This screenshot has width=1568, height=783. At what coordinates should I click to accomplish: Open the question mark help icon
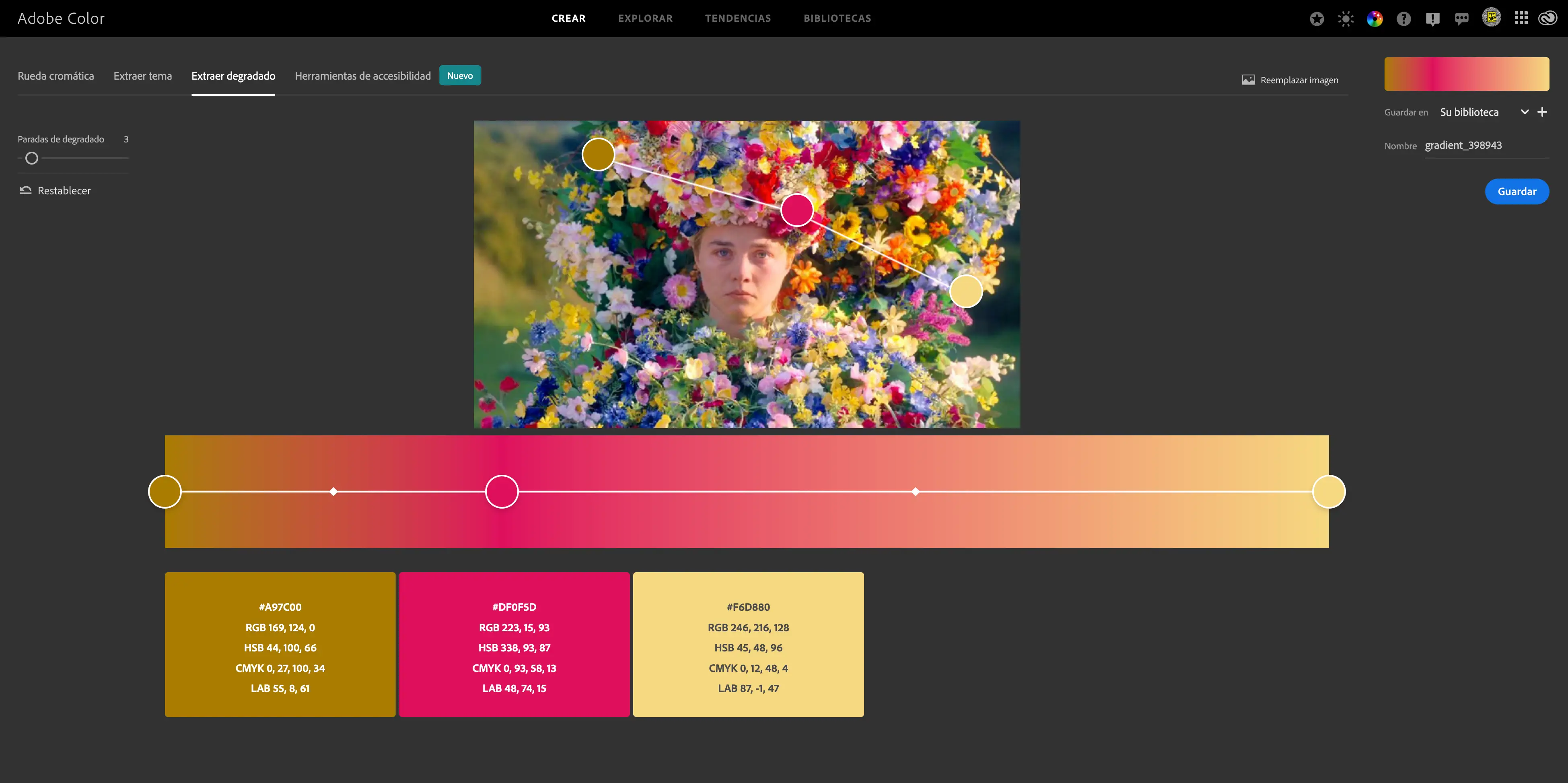point(1403,19)
